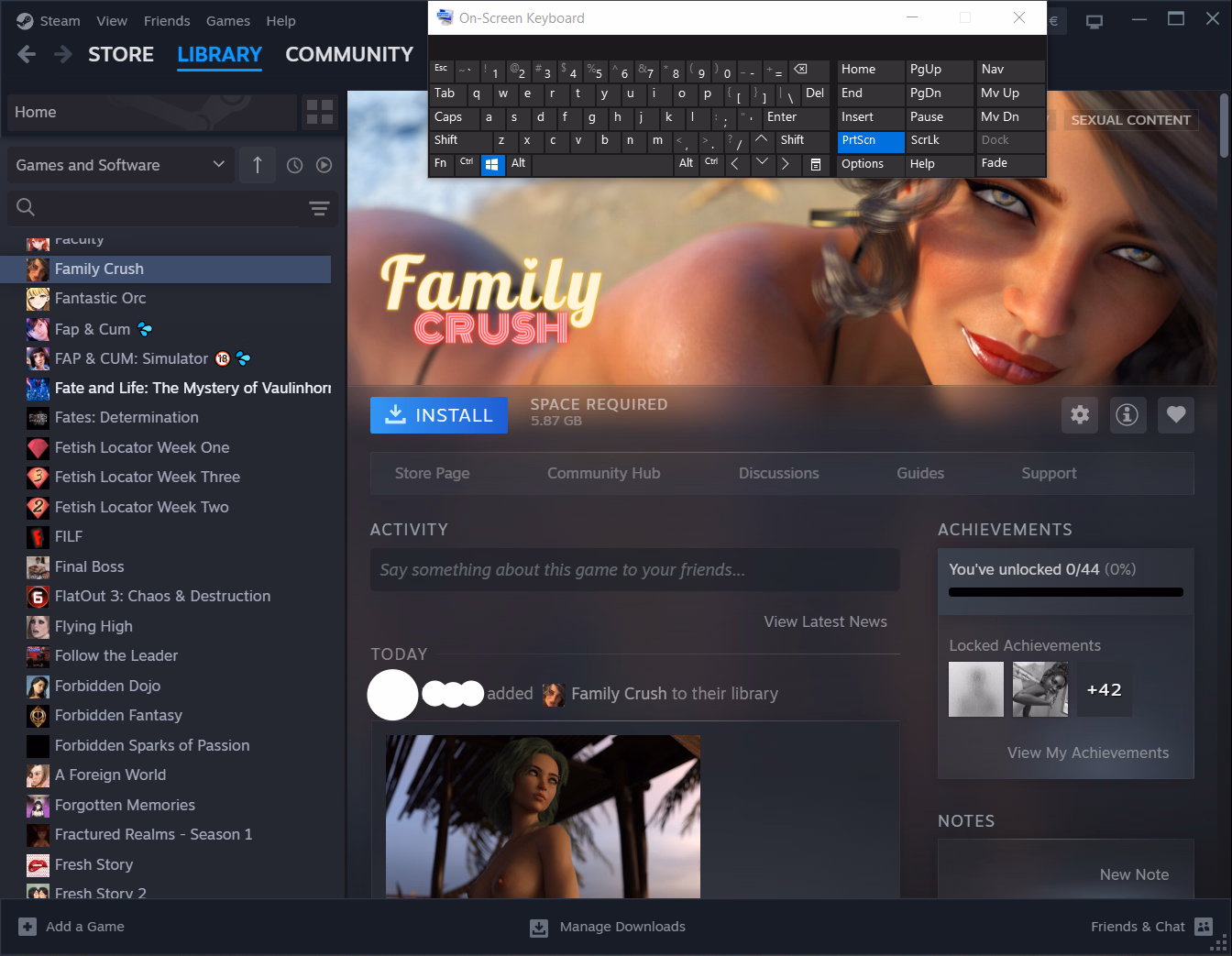1232x956 pixels.
Task: Open the Games menu
Action: coord(228,21)
